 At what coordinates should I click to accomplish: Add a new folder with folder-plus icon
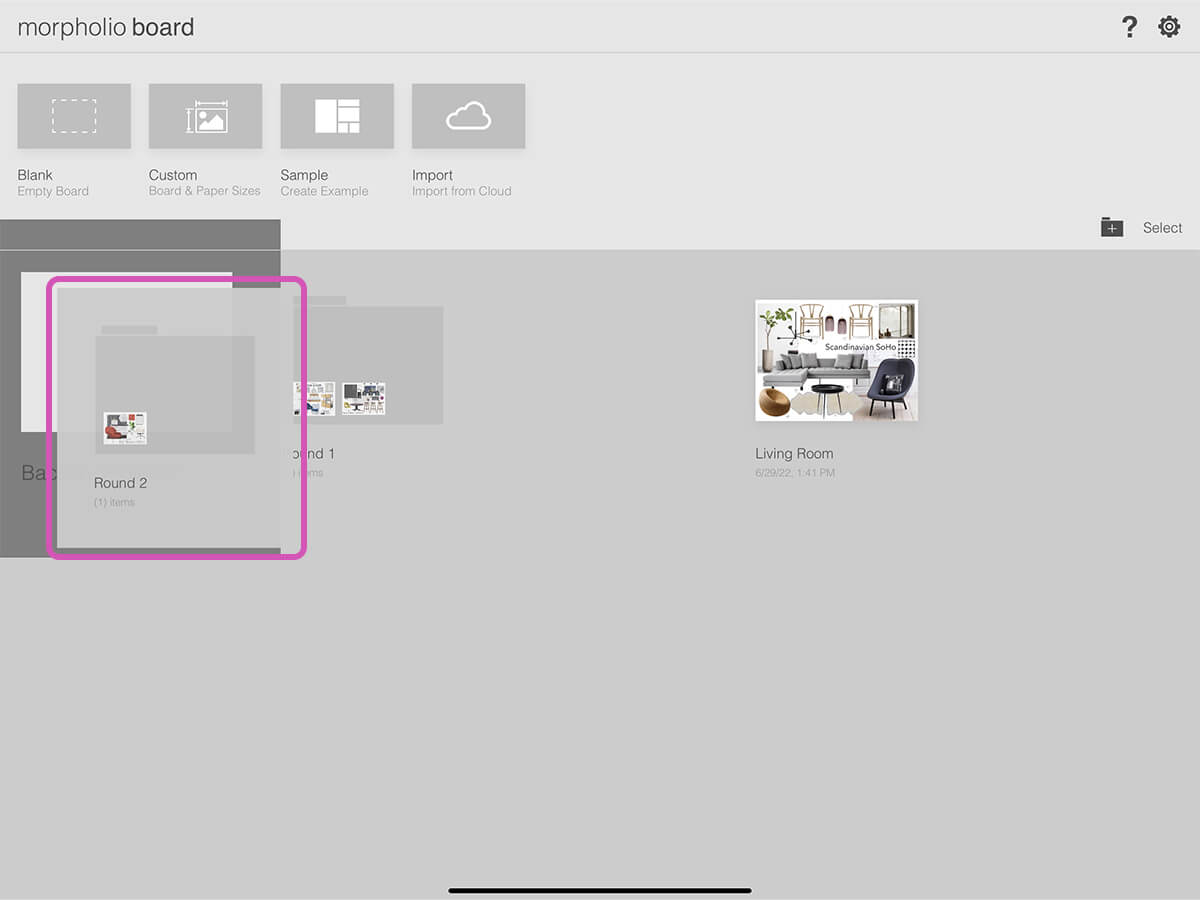(x=1112, y=227)
